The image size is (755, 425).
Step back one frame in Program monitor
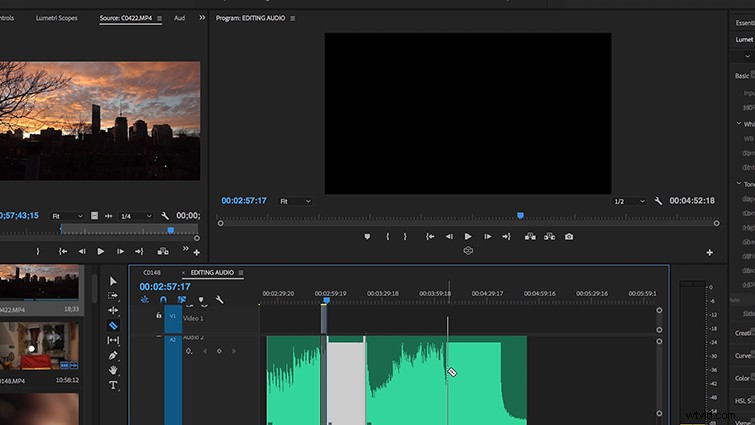click(449, 236)
